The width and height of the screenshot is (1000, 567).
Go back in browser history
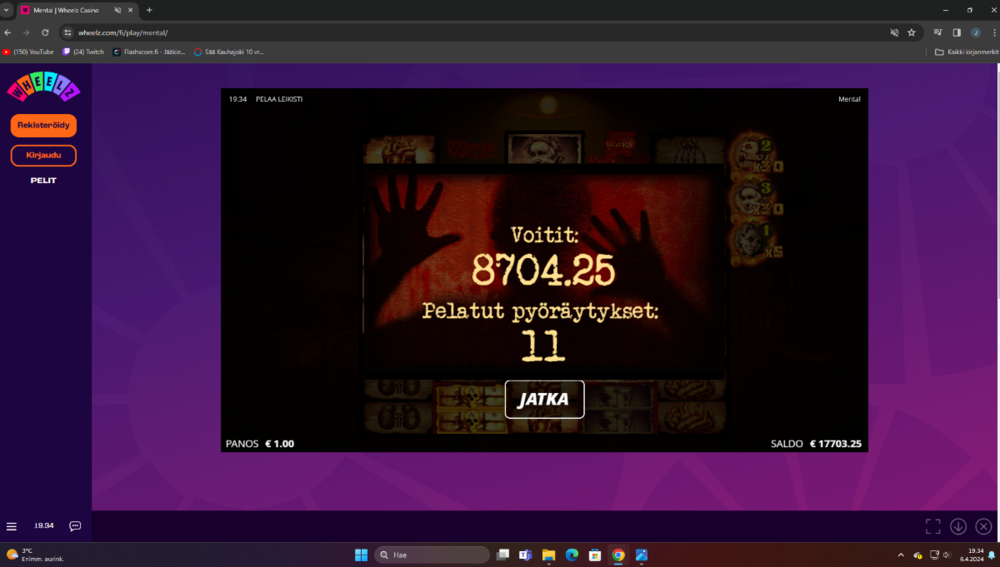click(x=8, y=33)
